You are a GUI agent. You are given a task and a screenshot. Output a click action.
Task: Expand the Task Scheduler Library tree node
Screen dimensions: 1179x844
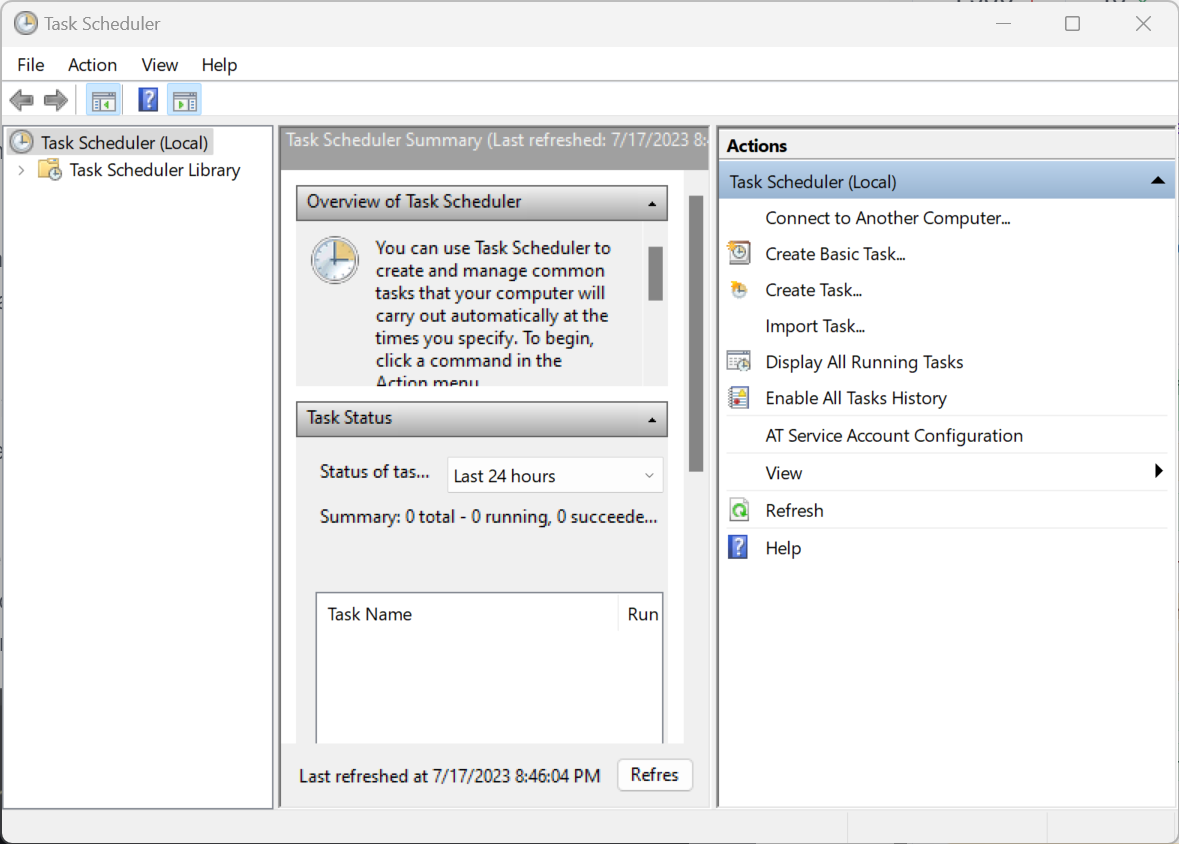coord(21,170)
